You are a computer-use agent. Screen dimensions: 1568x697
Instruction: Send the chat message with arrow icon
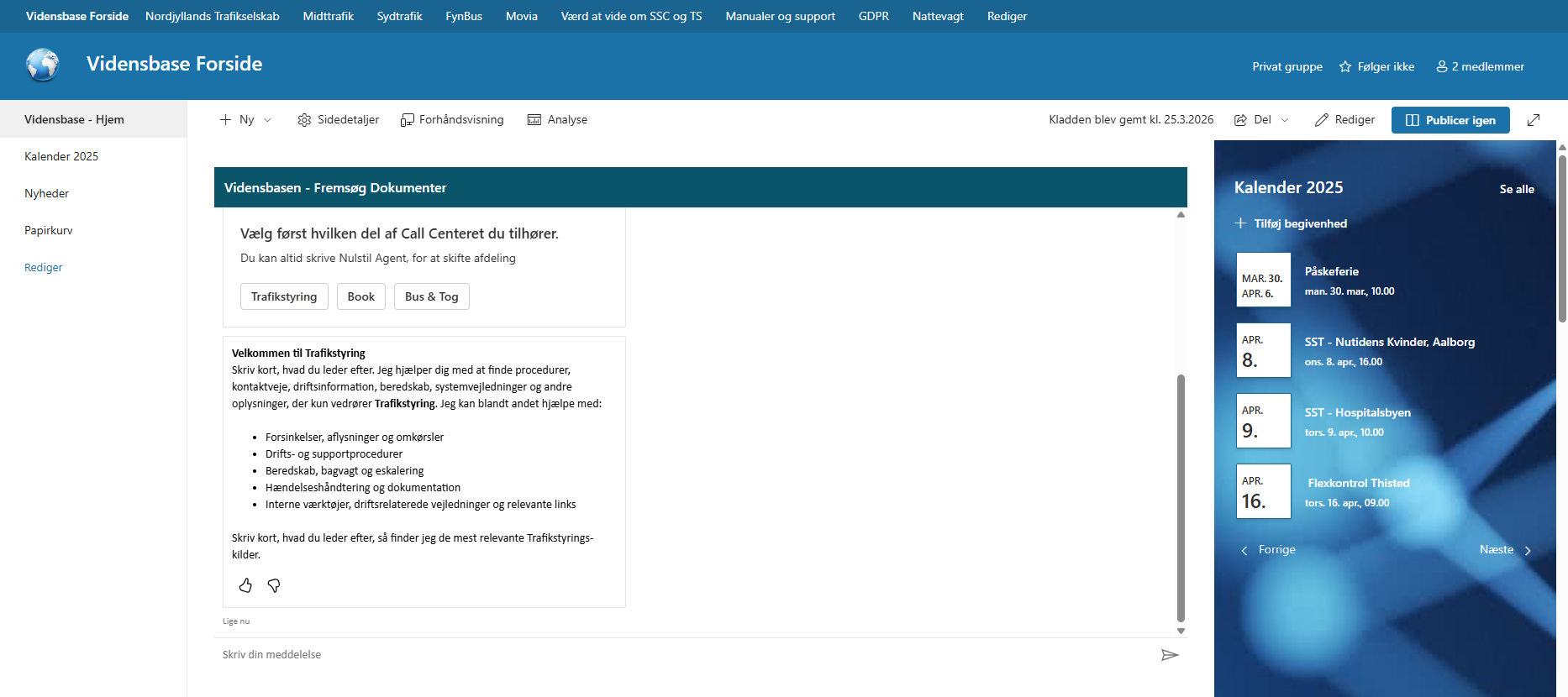coord(1169,655)
